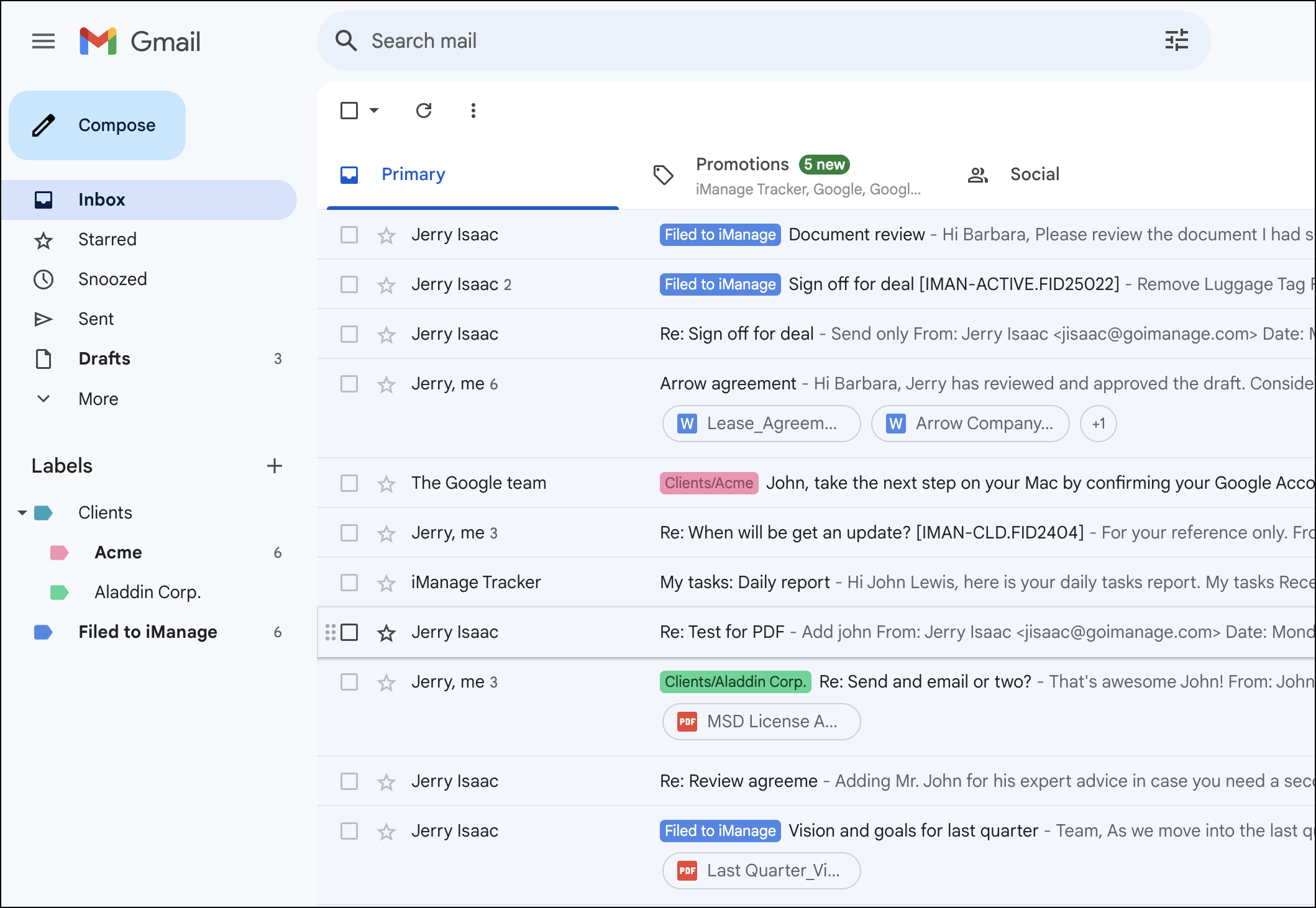Click the drag handle on Re: Test for PDF row
This screenshot has width=1316, height=908.
point(331,632)
